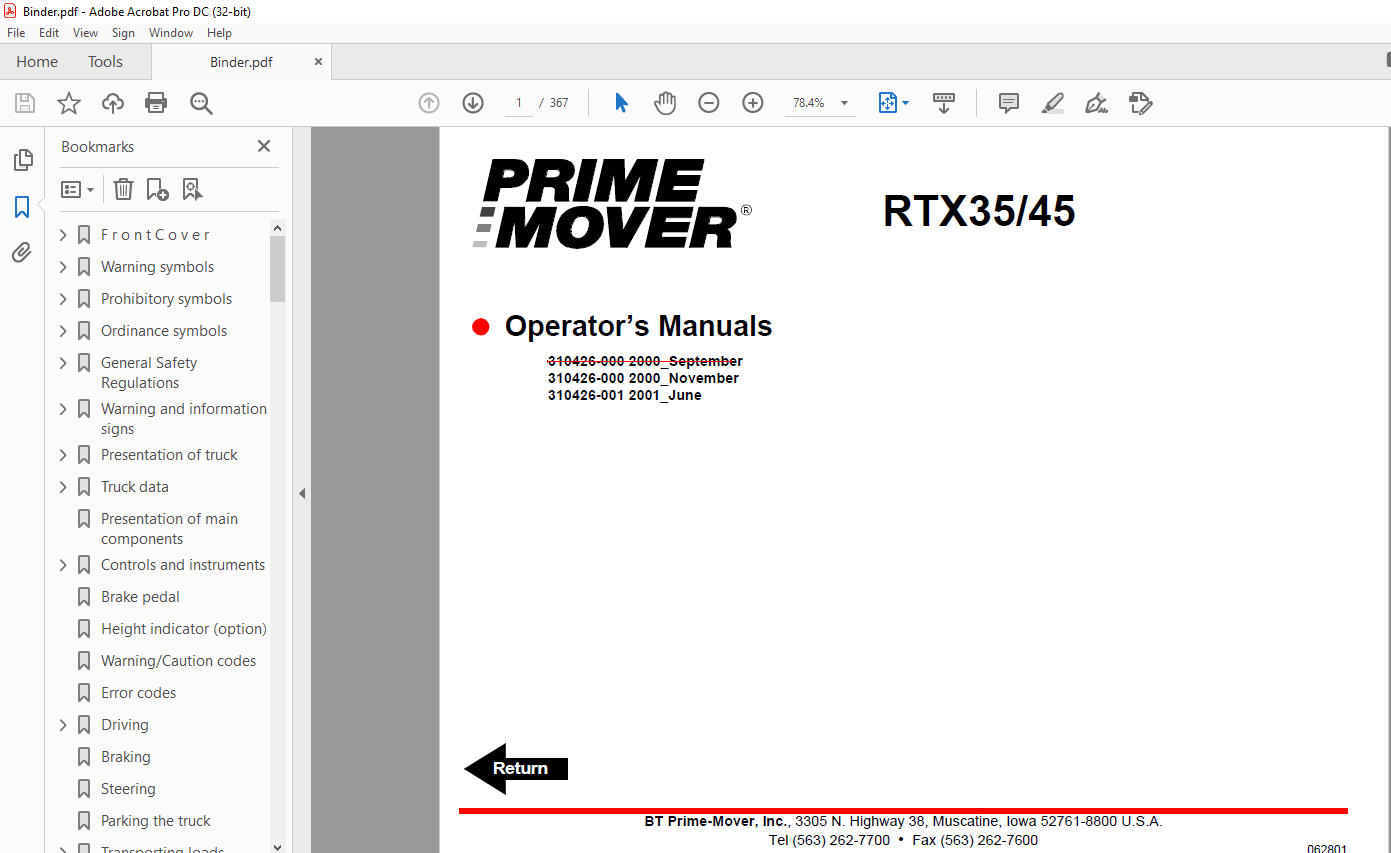Expand the Driving bookmark
Screen dimensions: 1391x853
[x=63, y=725]
